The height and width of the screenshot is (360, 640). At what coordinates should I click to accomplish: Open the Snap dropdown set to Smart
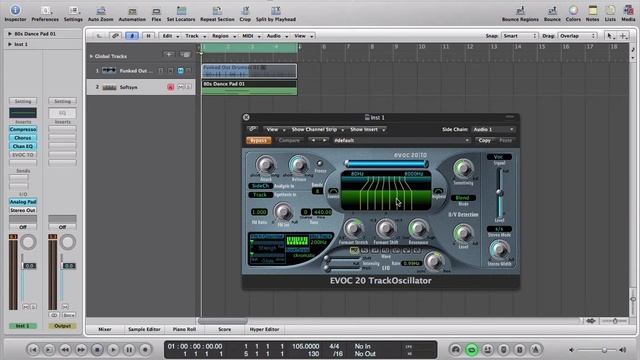tap(520, 36)
